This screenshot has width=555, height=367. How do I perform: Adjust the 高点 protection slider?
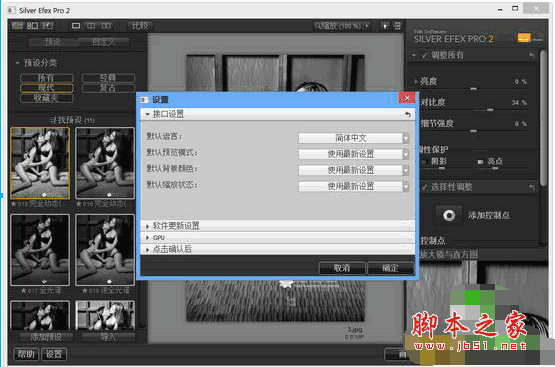[495, 168]
